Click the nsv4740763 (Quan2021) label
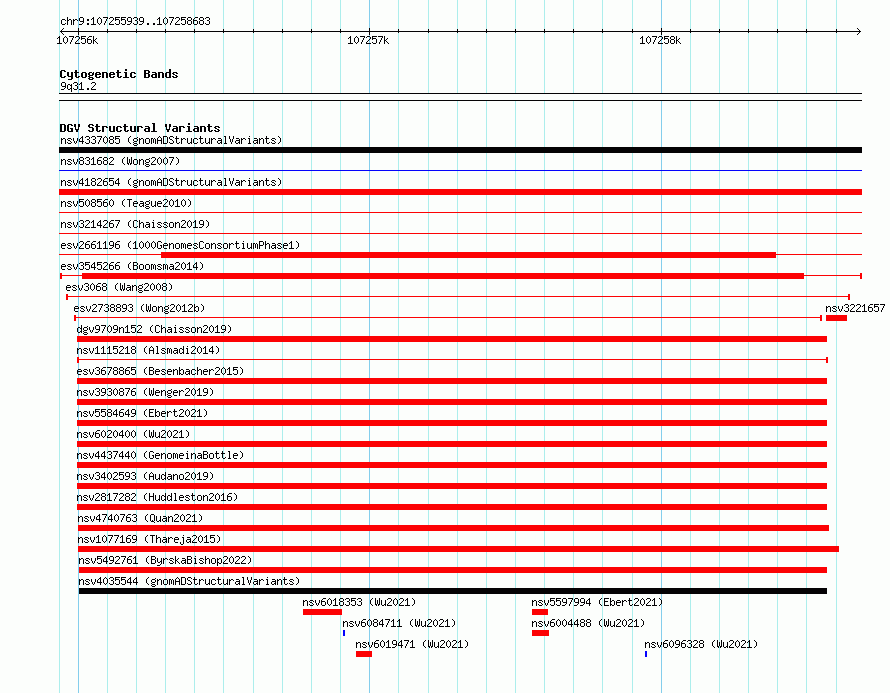 point(140,518)
